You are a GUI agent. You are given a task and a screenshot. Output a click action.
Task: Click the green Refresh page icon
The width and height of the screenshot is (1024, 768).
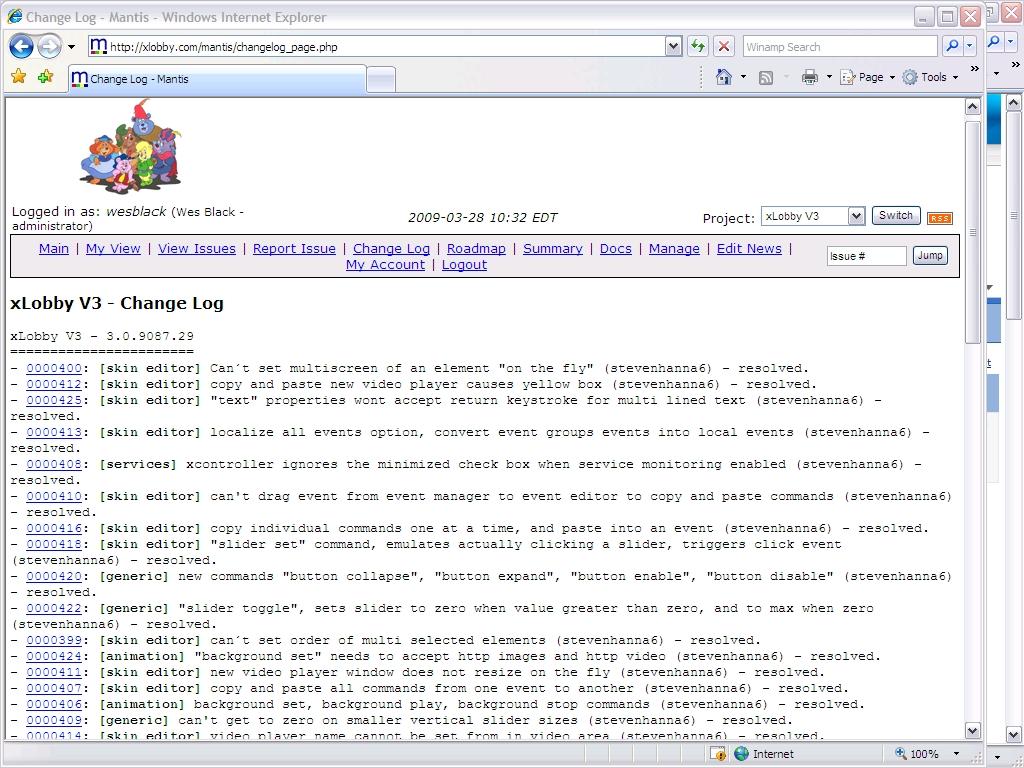point(697,46)
